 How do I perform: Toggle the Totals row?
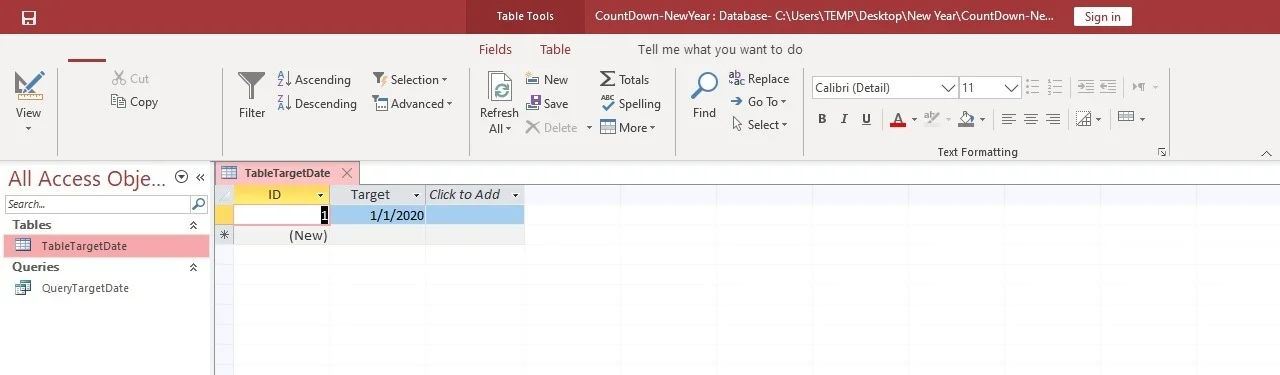click(x=625, y=79)
